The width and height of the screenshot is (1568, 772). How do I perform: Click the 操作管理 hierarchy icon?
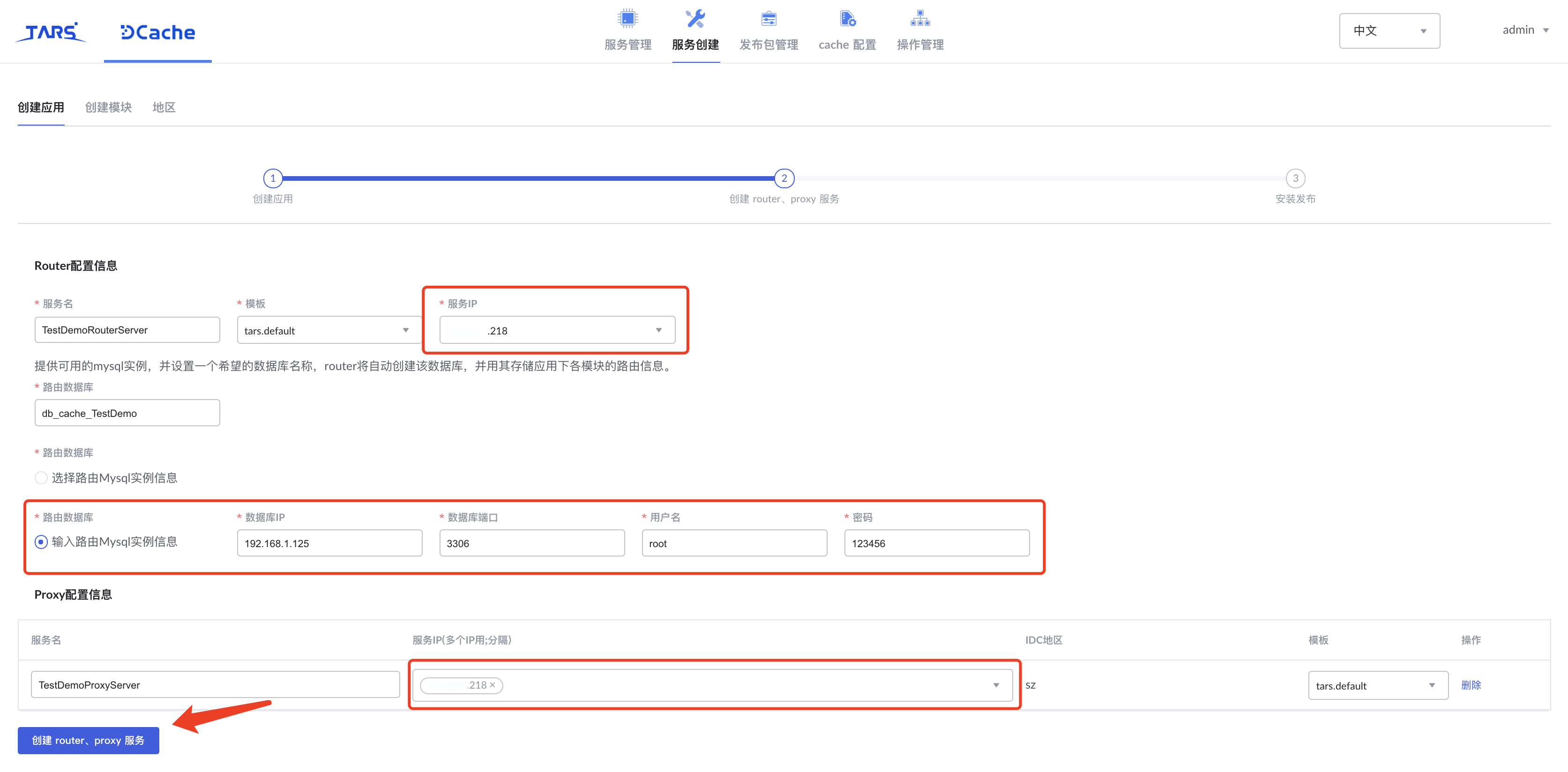[920, 18]
